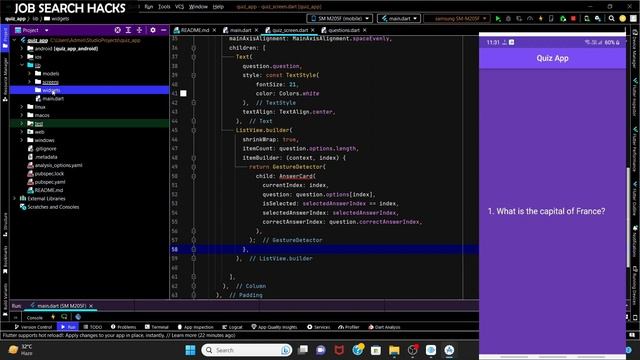Open the Window menu
This screenshot has height=360, width=640.
point(198,7)
